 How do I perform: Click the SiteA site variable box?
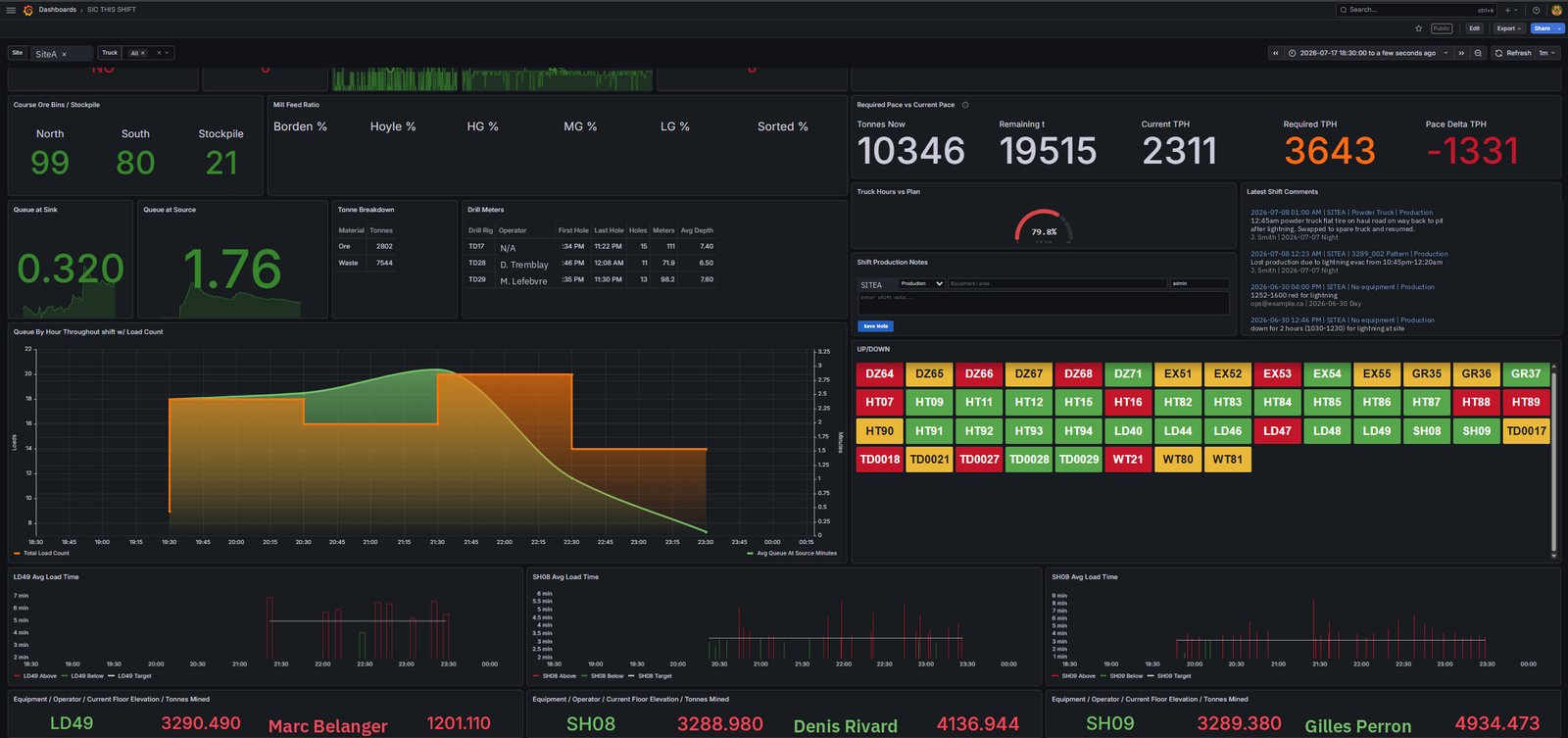[x=61, y=54]
